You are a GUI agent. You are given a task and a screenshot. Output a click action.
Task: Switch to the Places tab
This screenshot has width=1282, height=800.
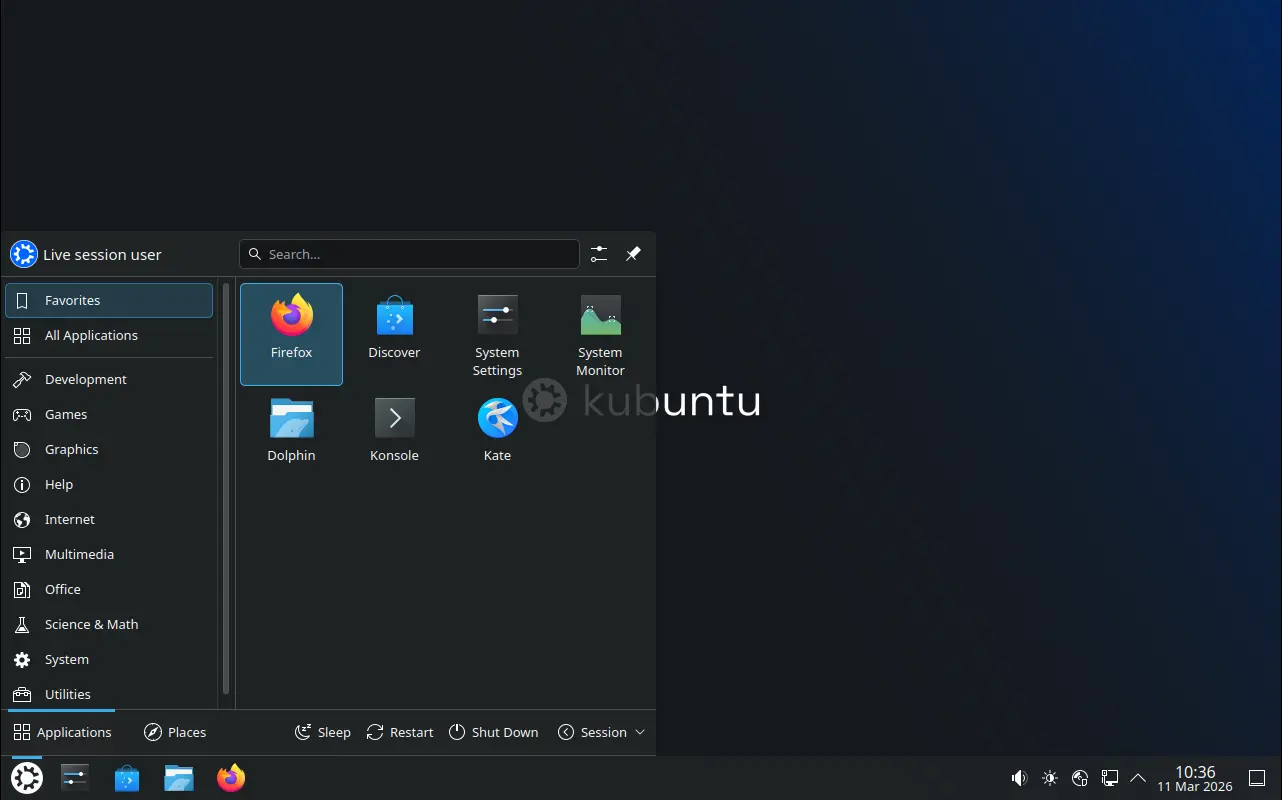pos(175,732)
